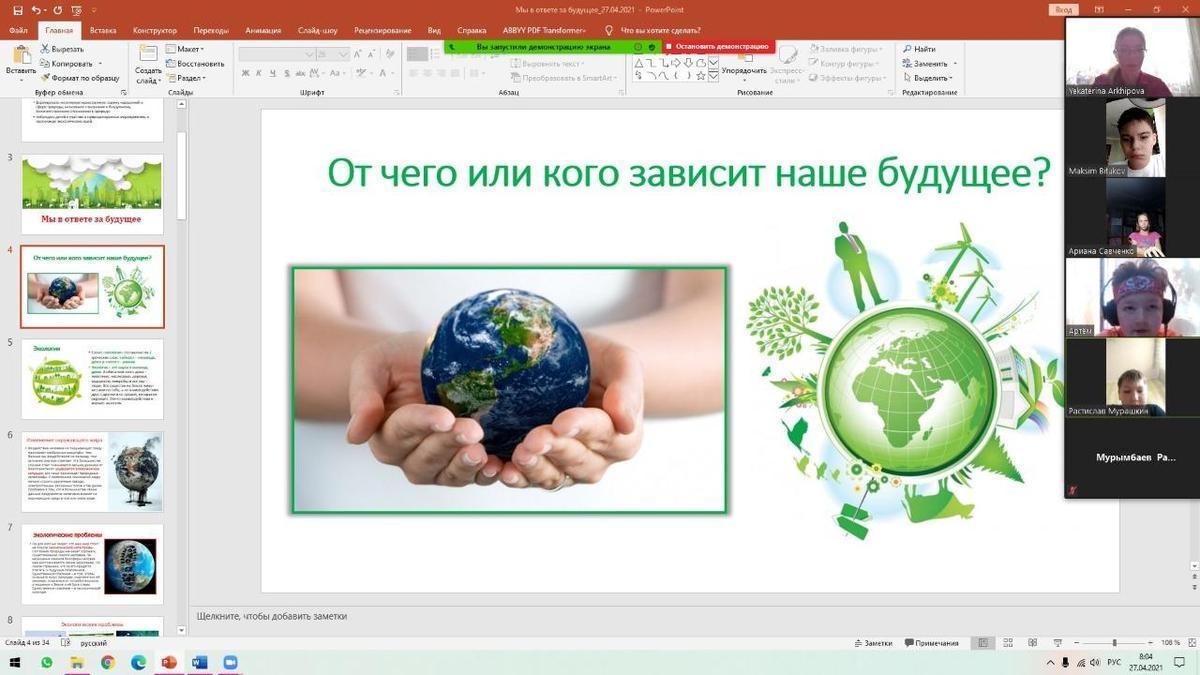This screenshot has width=1200, height=675.
Task: Click the Cut (Вырезать) scissors icon
Action: (45, 49)
